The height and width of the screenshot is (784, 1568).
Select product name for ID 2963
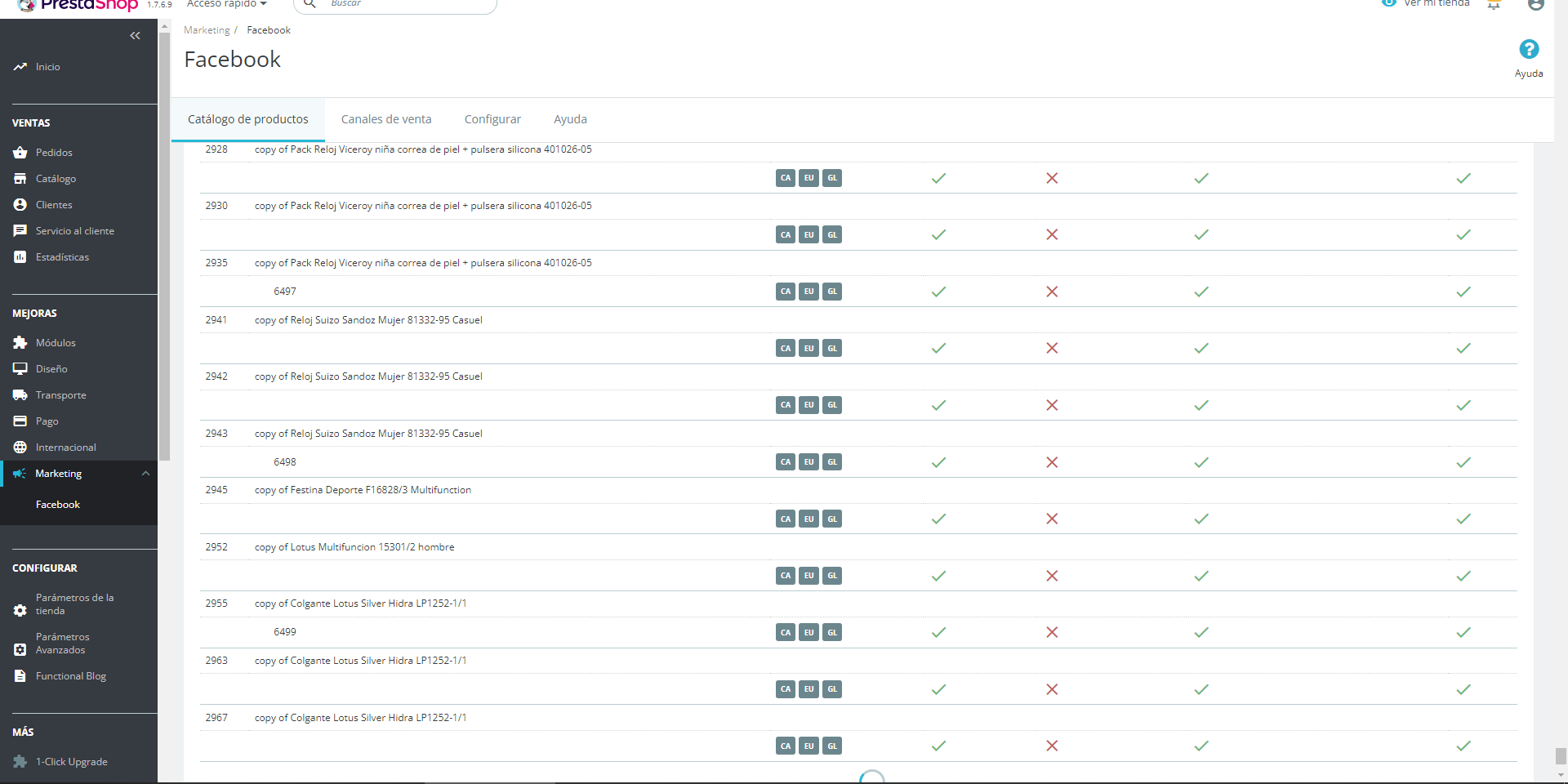click(x=360, y=661)
